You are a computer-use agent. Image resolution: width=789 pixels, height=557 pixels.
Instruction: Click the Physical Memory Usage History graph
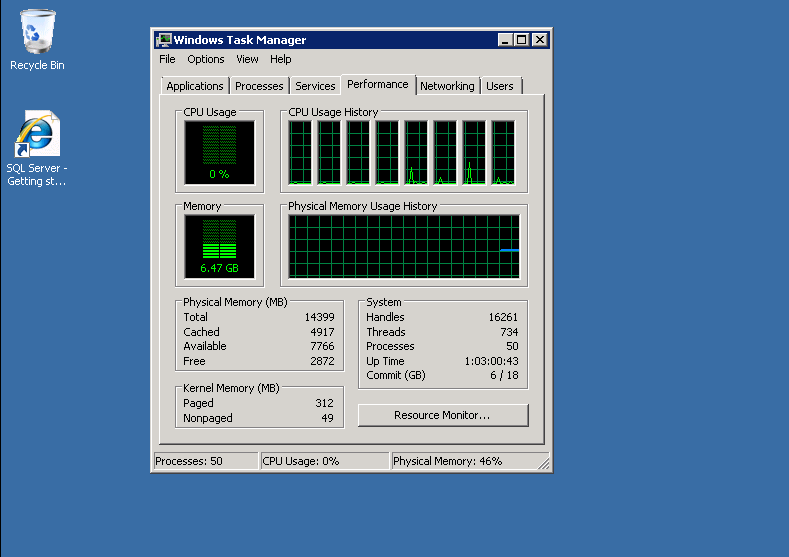point(404,247)
